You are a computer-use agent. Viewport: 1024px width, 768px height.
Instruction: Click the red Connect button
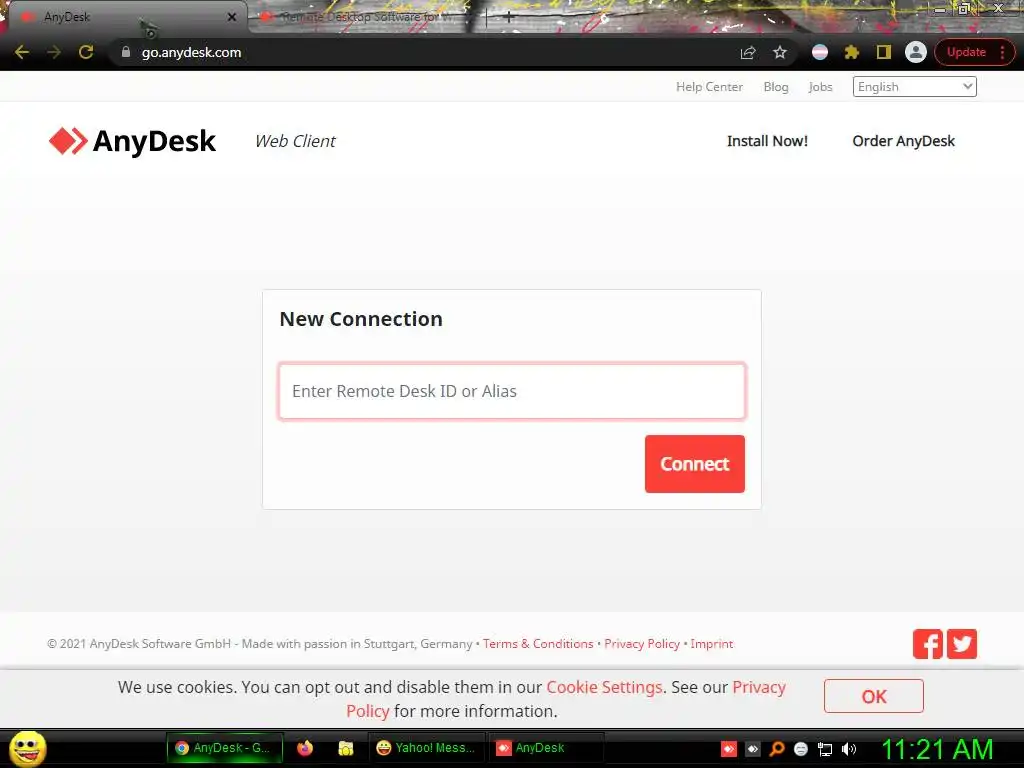tap(694, 464)
